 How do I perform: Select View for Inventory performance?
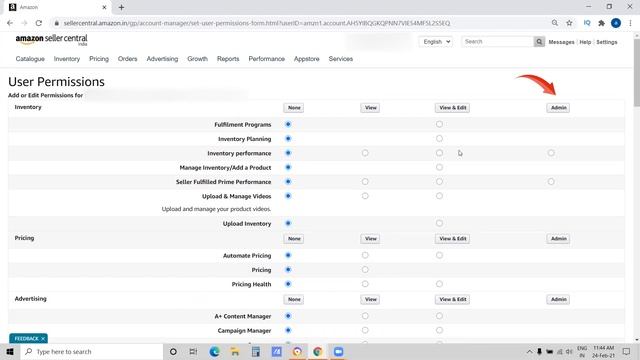365,153
